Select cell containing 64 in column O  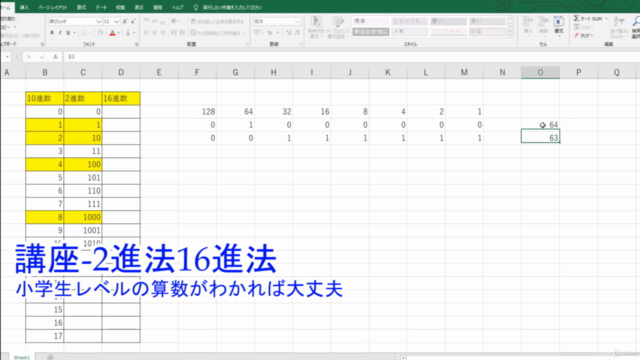540,125
